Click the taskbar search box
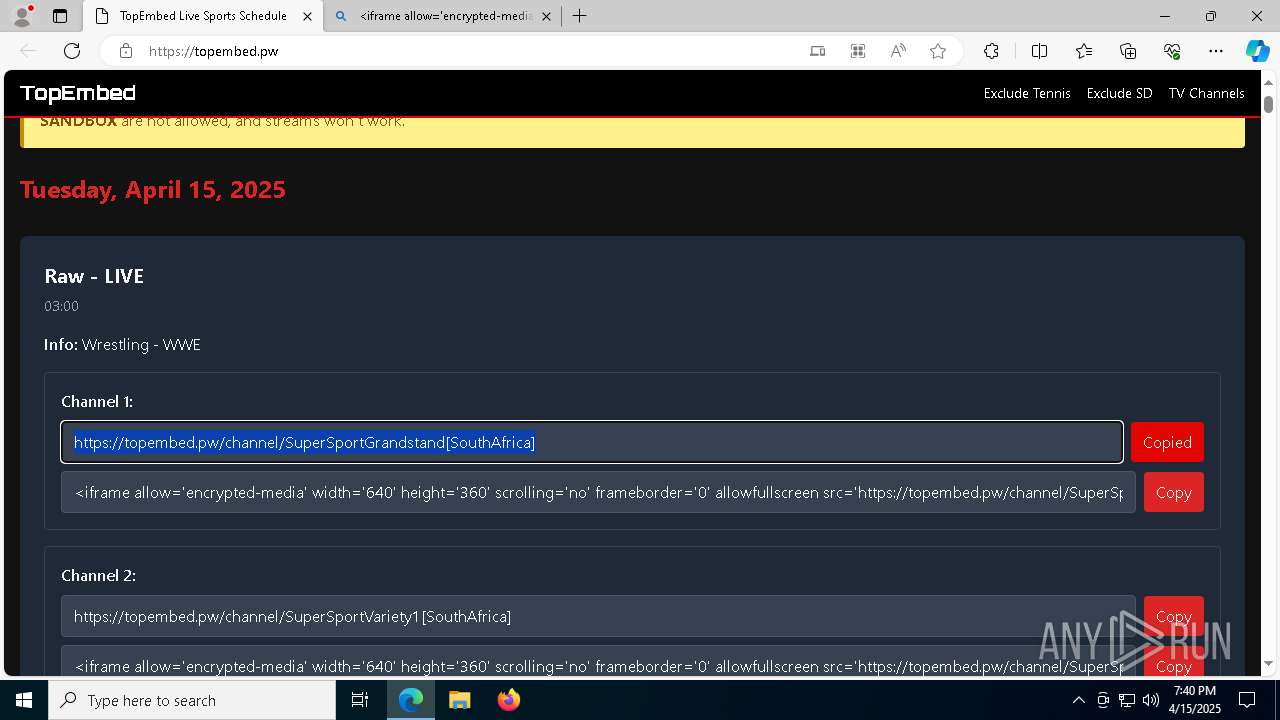The height and width of the screenshot is (720, 1280). (x=192, y=700)
